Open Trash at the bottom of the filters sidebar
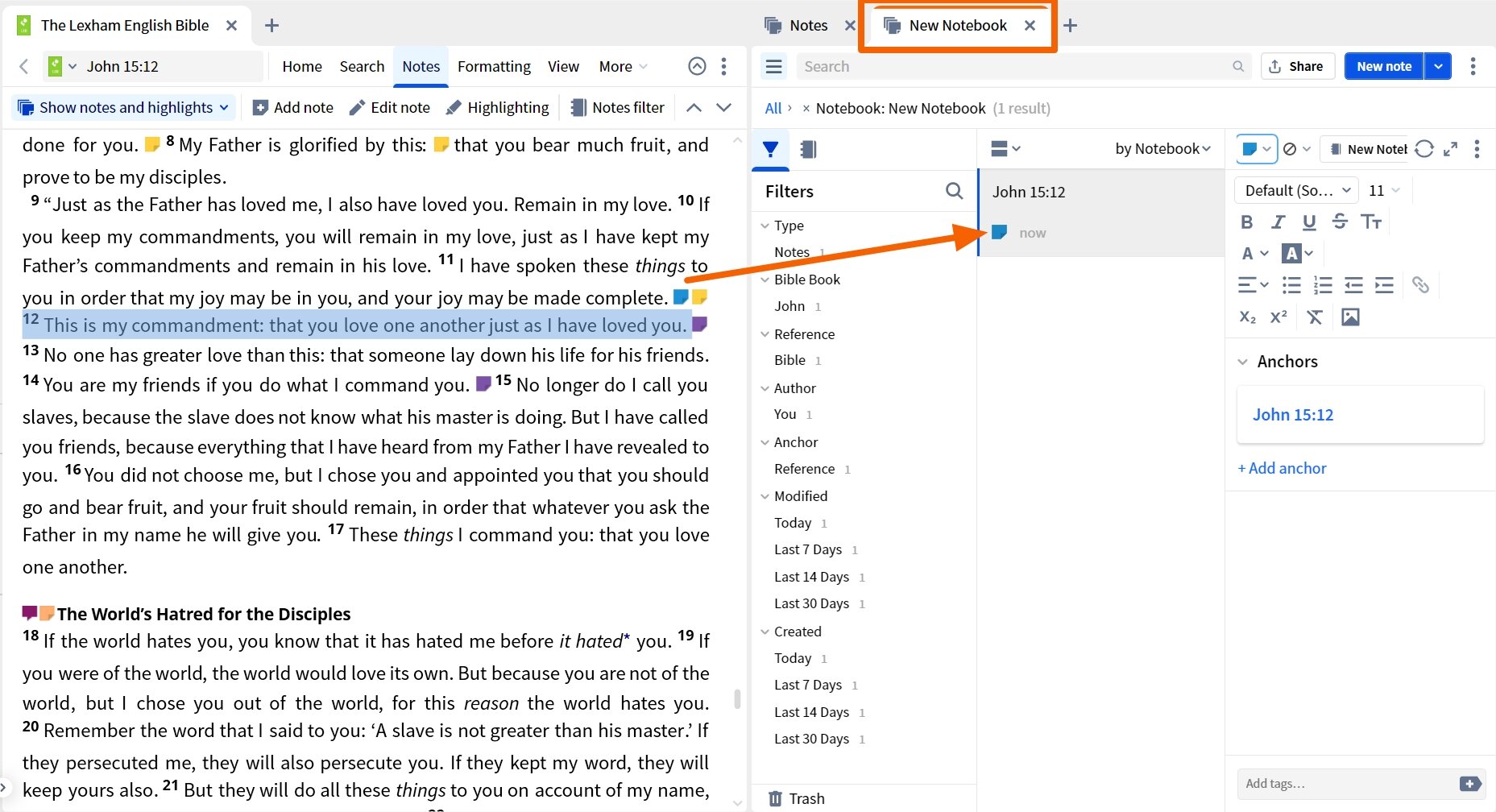The image size is (1496, 812). coord(796,798)
